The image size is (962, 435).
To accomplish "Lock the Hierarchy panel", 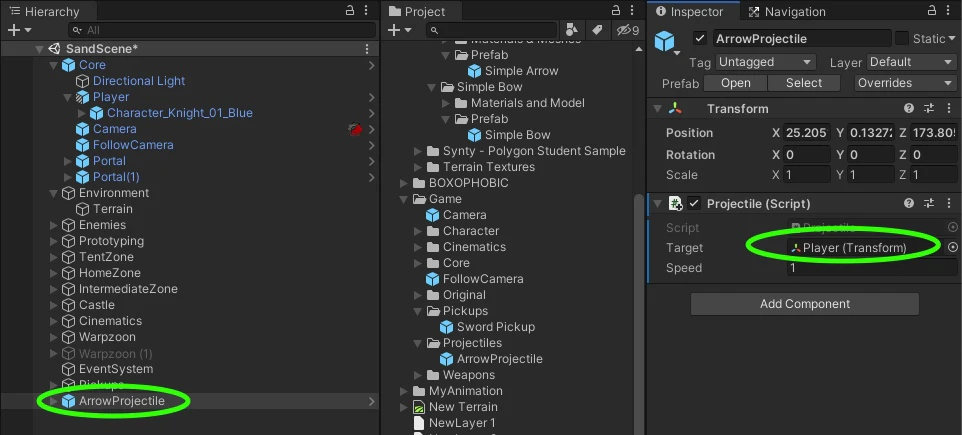I will coord(350,10).
